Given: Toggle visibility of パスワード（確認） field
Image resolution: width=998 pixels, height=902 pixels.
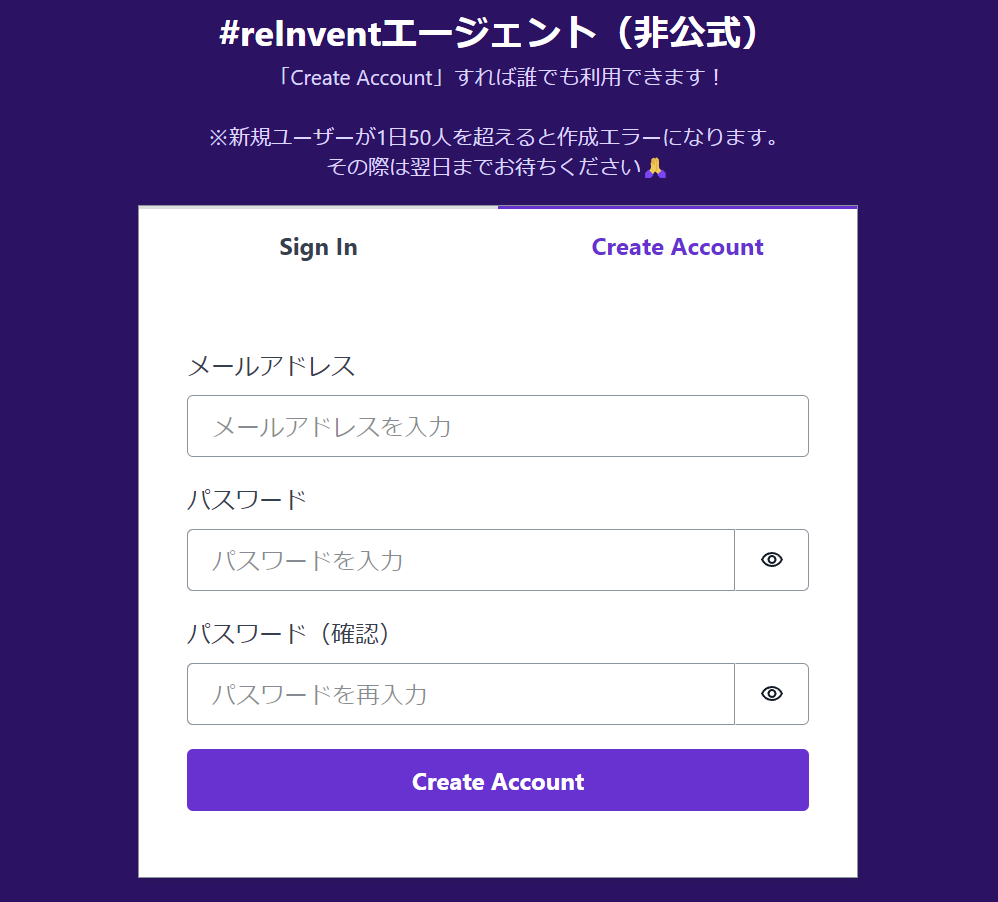Looking at the screenshot, I should [771, 694].
